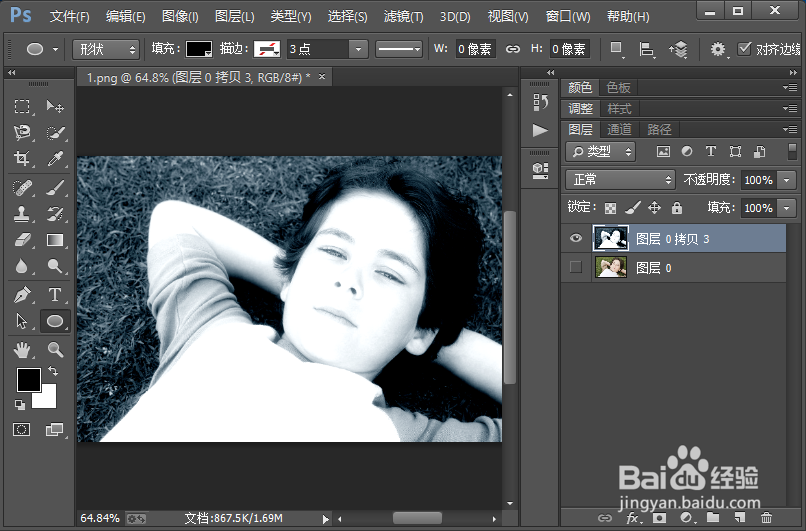Click the W width input field
806x531 pixels.
[474, 49]
